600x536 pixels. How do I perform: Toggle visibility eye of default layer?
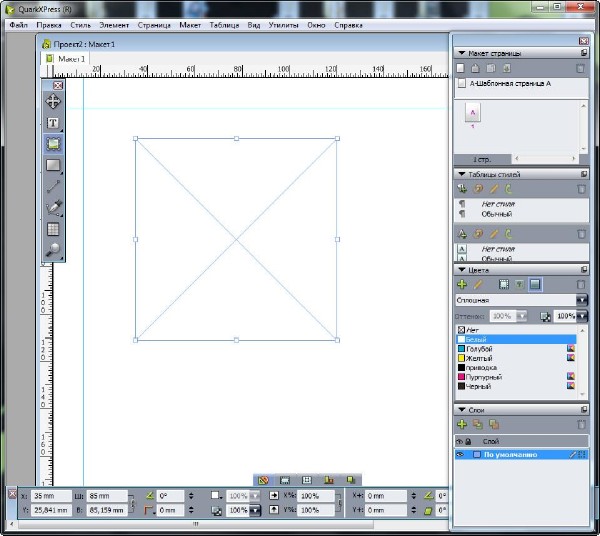pyautogui.click(x=460, y=454)
